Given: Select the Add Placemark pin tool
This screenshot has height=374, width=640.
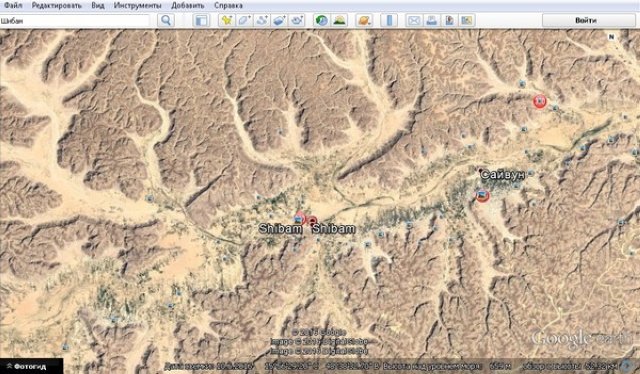Looking at the screenshot, I should [226, 20].
